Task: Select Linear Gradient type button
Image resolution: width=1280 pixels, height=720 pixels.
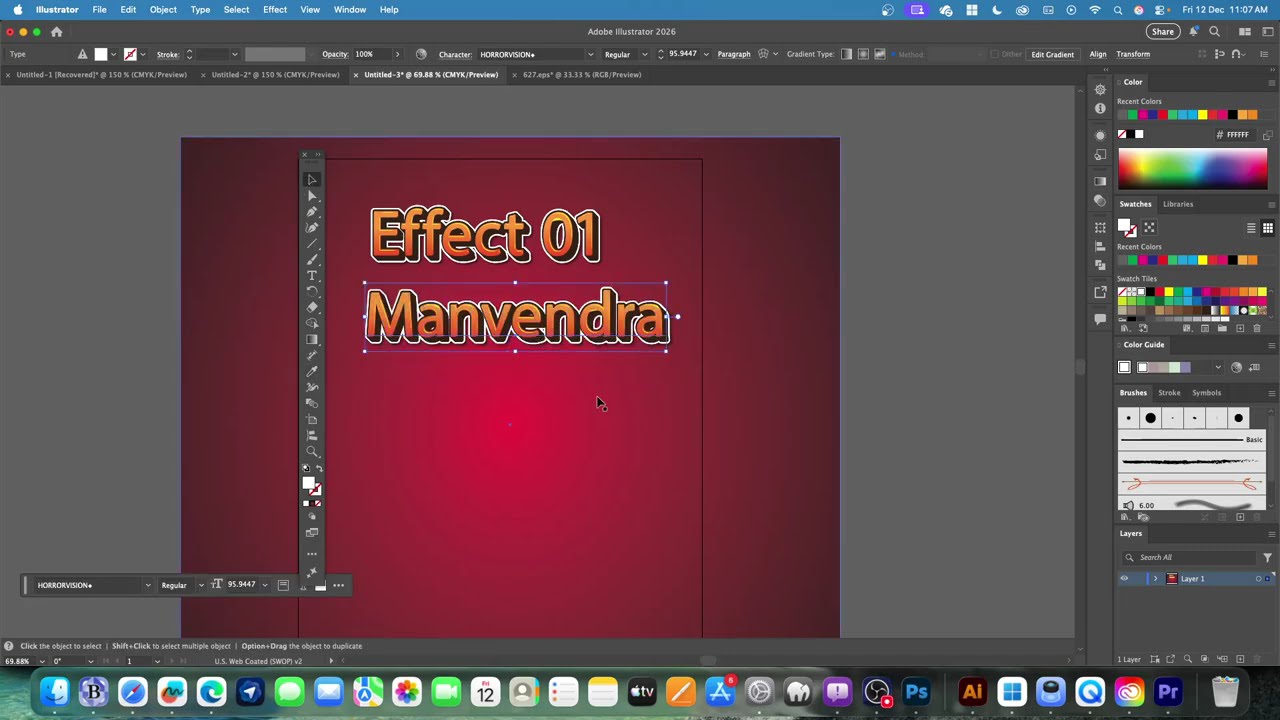Action: pos(846,54)
